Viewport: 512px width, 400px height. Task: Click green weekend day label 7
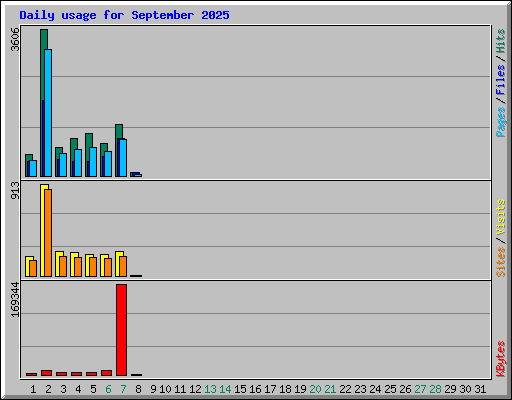123,389
